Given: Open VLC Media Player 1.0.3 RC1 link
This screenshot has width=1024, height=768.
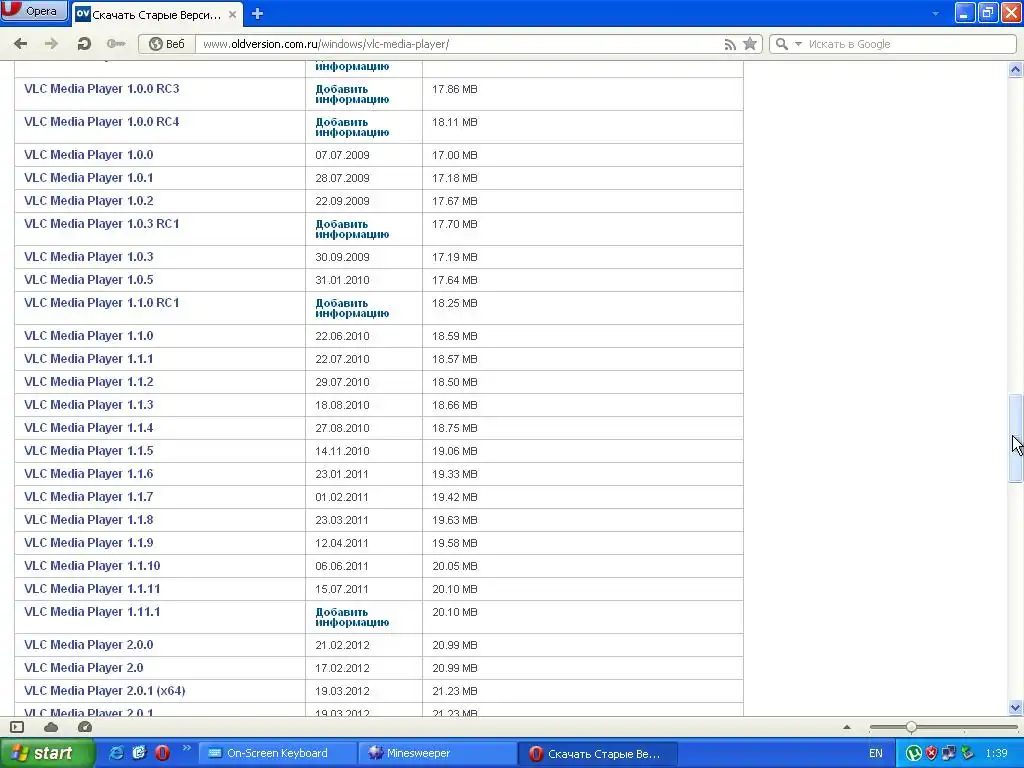Looking at the screenshot, I should 101,223.
